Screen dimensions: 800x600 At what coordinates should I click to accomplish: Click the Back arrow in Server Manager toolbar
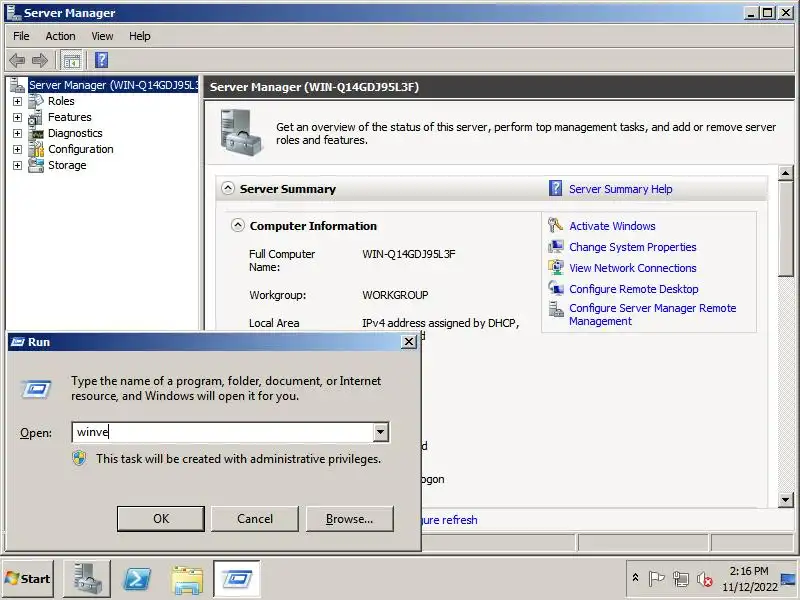[x=17, y=60]
